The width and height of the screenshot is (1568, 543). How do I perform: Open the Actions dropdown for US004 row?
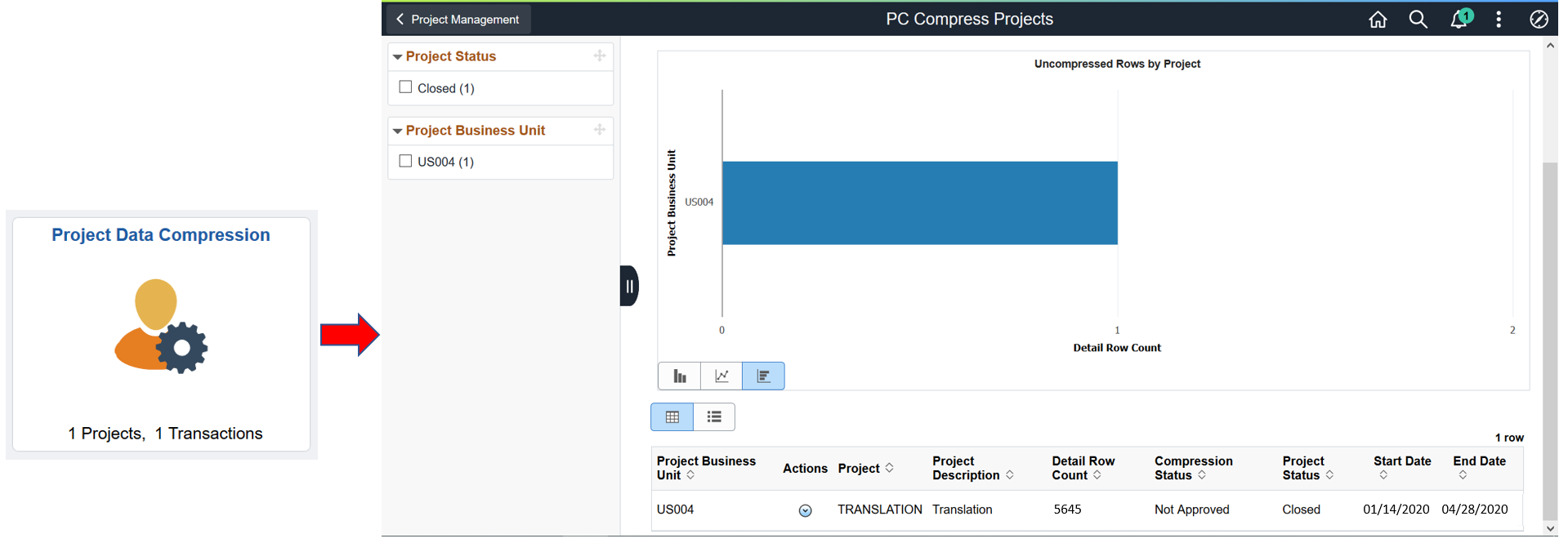pyautogui.click(x=805, y=510)
